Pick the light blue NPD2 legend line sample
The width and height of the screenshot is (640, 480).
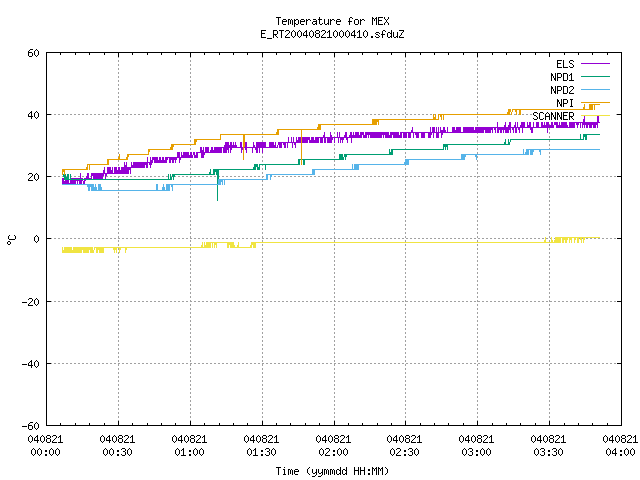(x=595, y=90)
